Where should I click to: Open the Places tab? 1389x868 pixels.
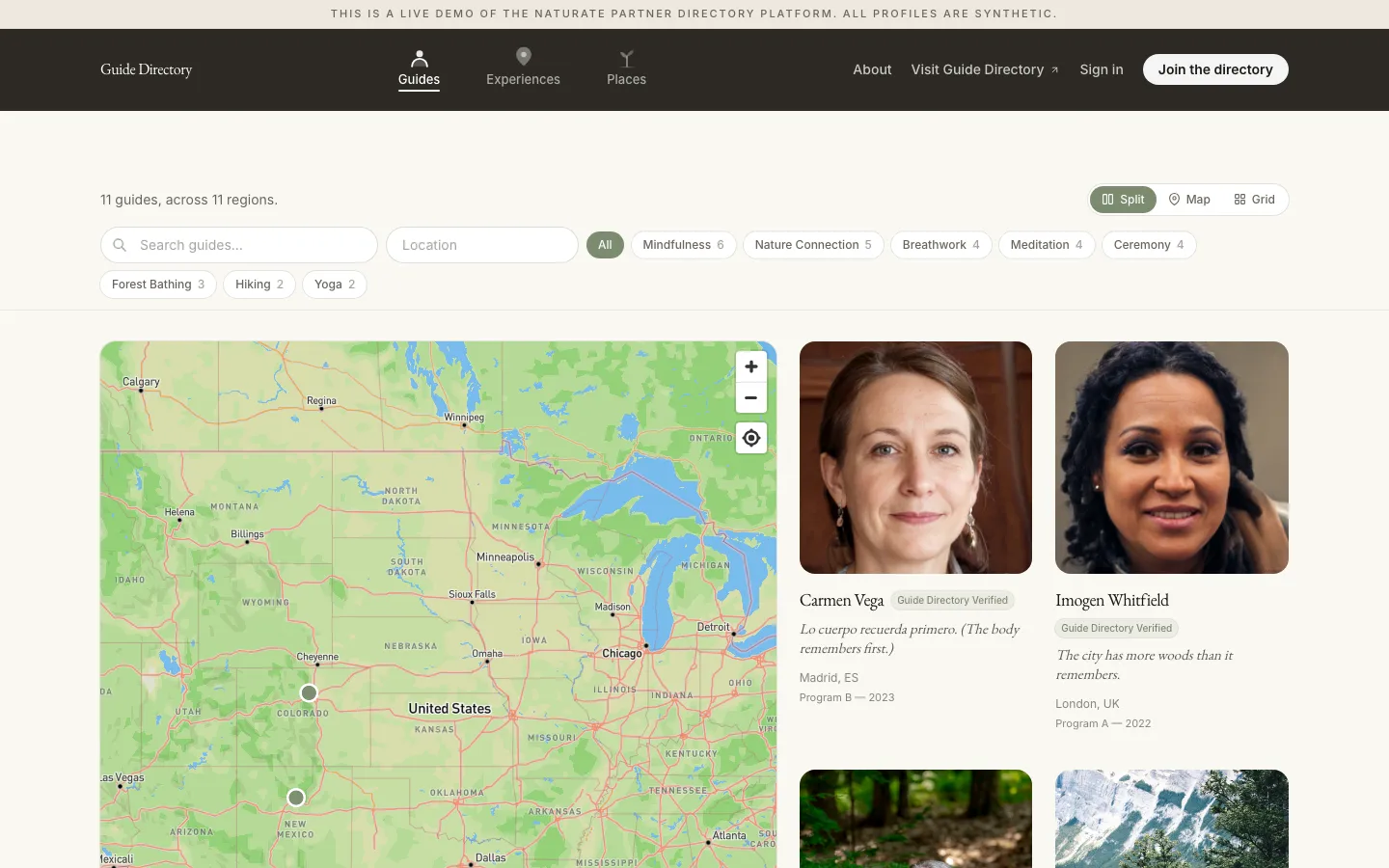[x=626, y=69]
